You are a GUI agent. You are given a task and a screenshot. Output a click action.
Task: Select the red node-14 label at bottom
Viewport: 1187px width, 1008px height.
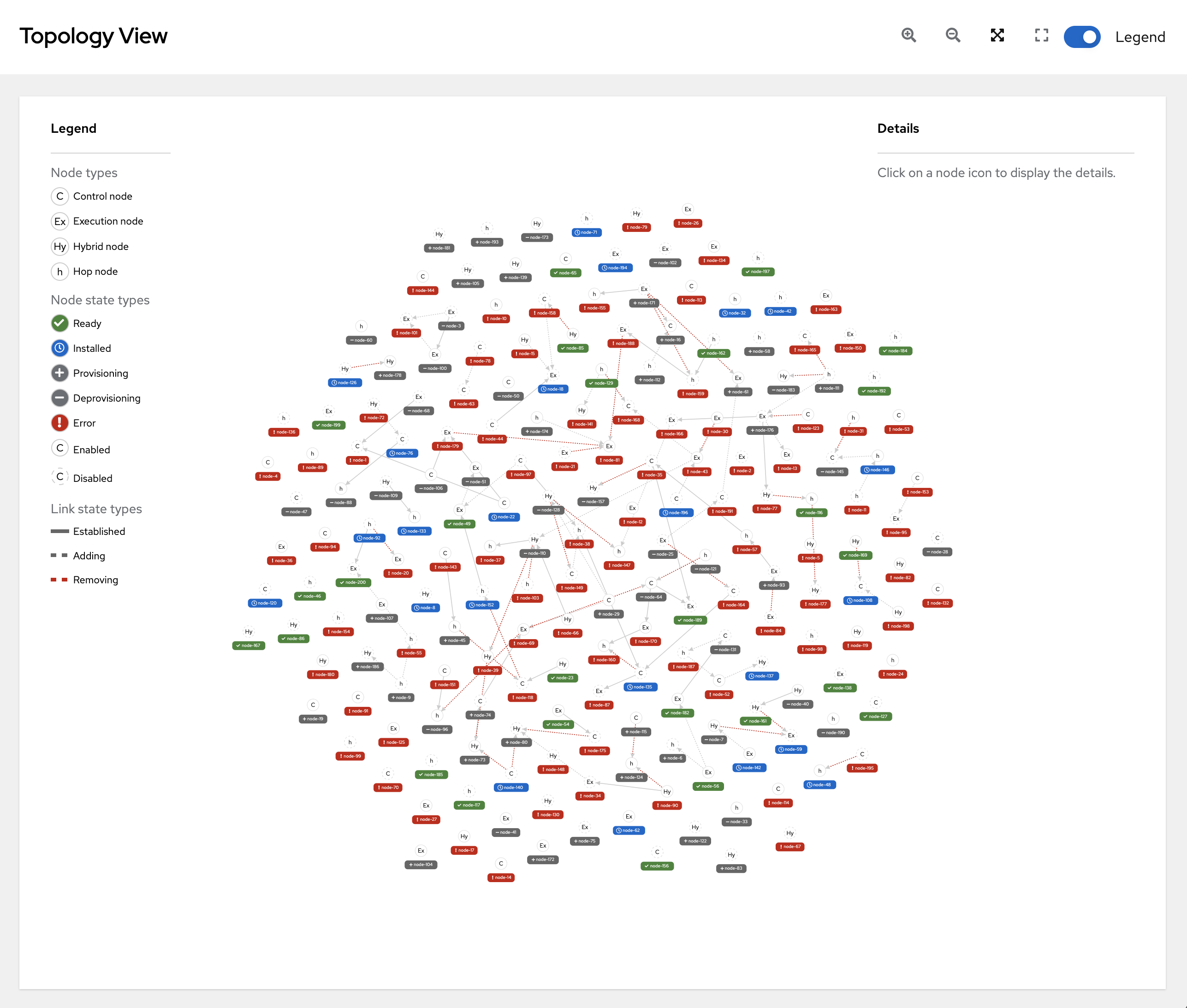[501, 878]
